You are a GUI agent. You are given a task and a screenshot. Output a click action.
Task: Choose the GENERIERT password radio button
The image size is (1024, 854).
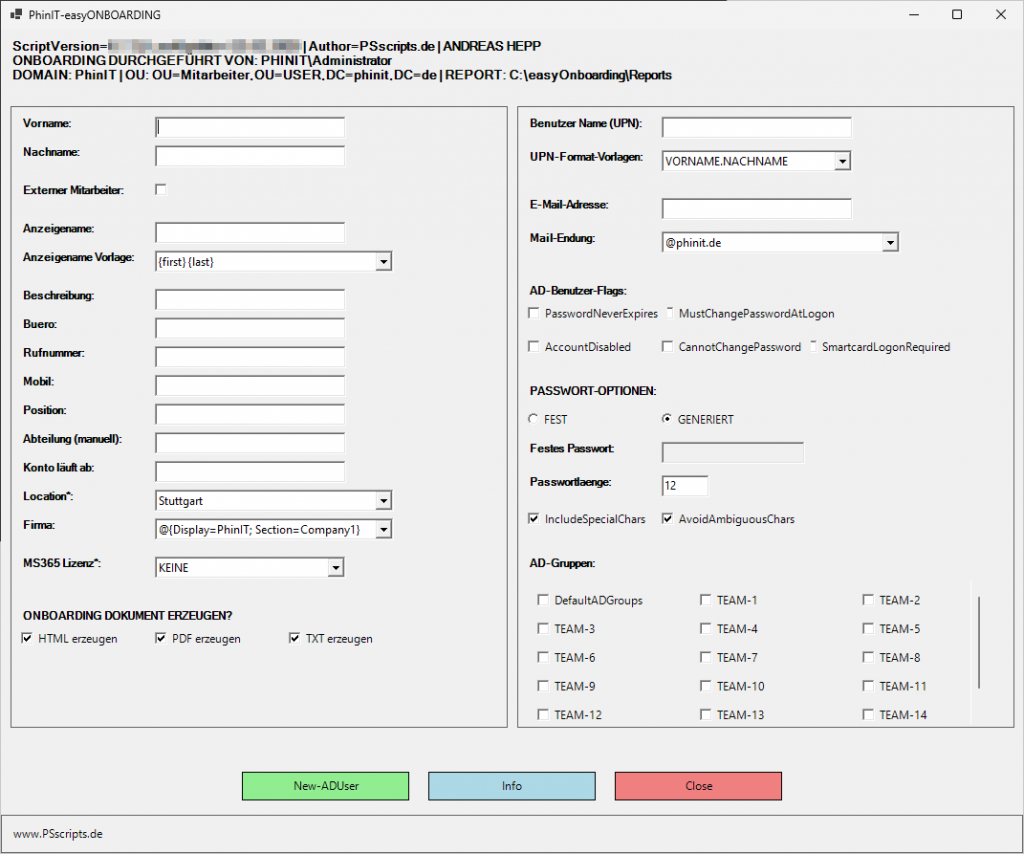point(668,420)
